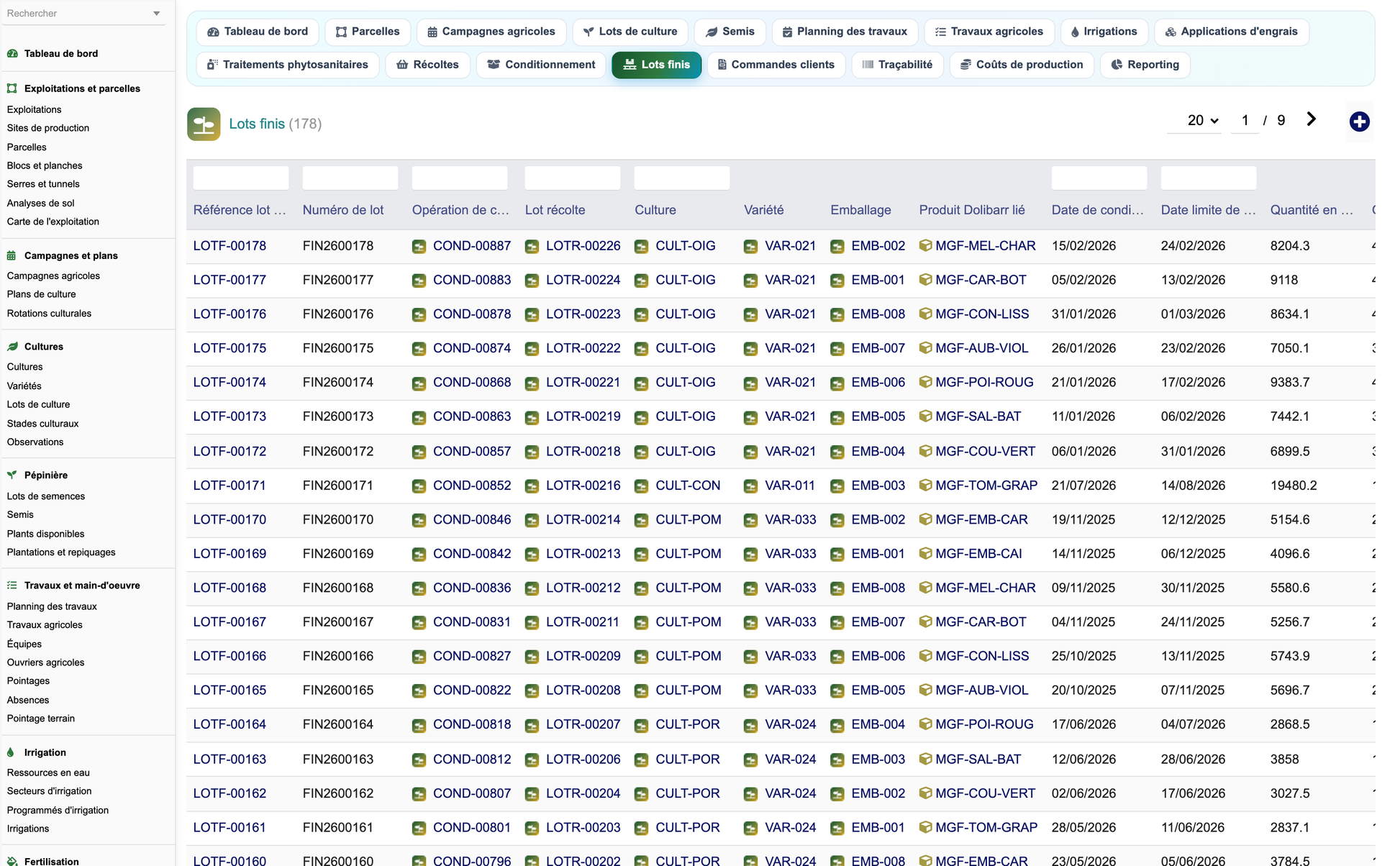Click the icon beside VAR-024 in LOTF-00162 row
This screenshot has height=866, width=1400.
[x=750, y=794]
